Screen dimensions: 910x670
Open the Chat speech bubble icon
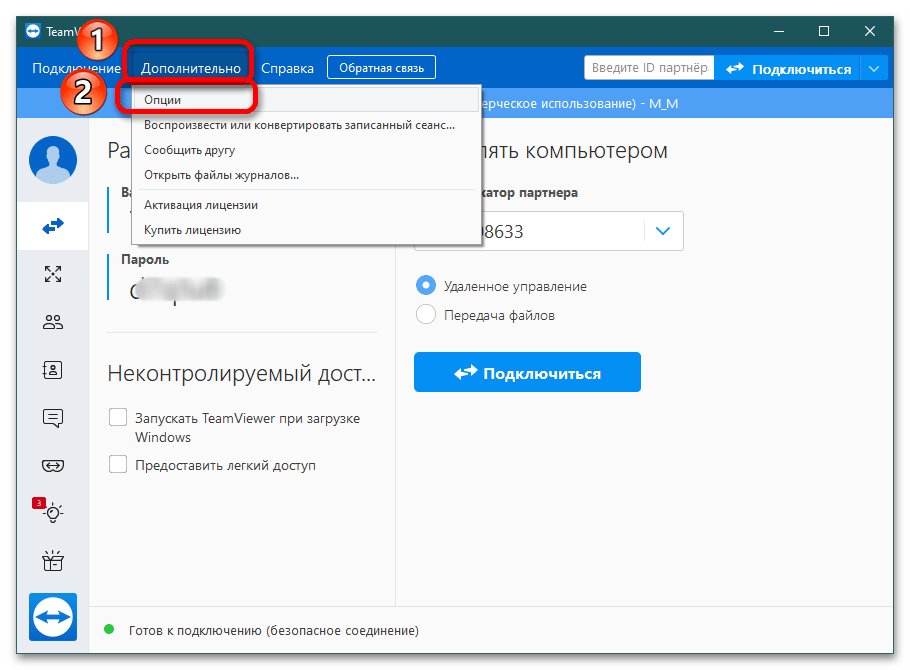point(53,418)
